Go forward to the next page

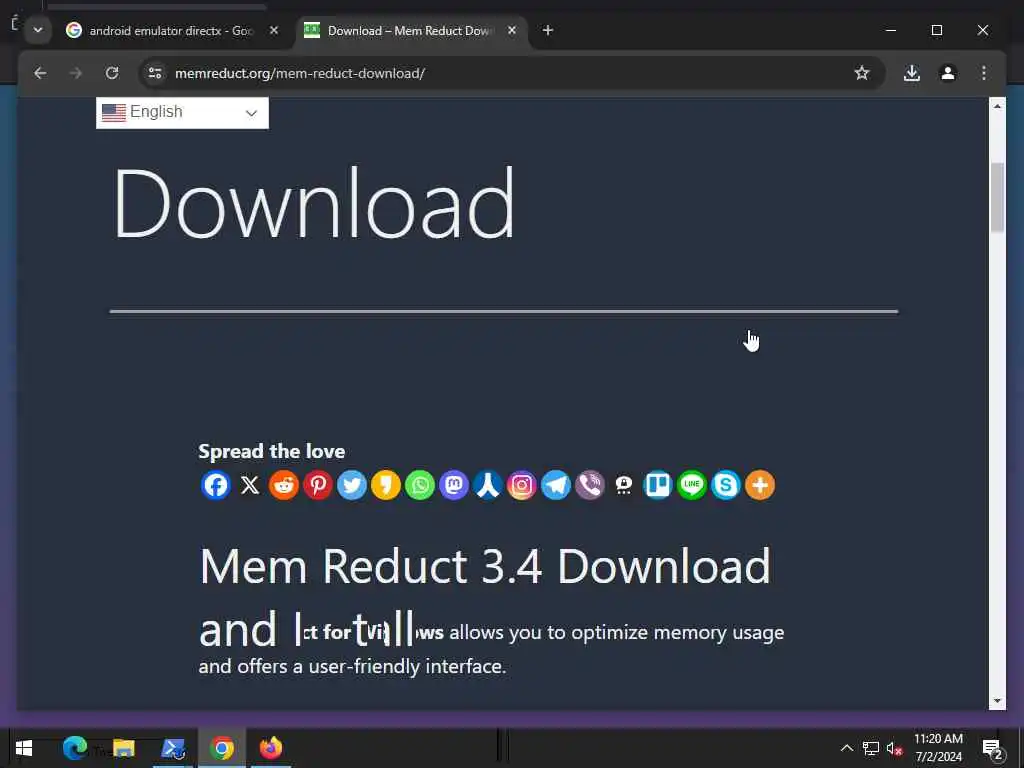(x=76, y=73)
